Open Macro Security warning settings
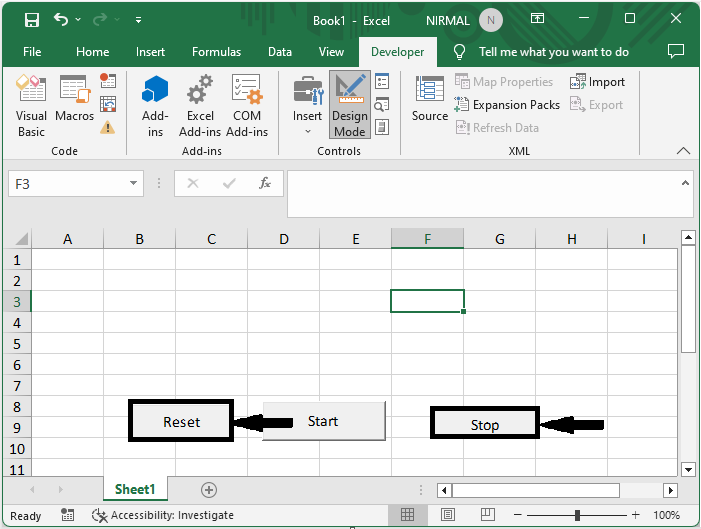Viewport: 701px width, 529px height. click(x=107, y=128)
